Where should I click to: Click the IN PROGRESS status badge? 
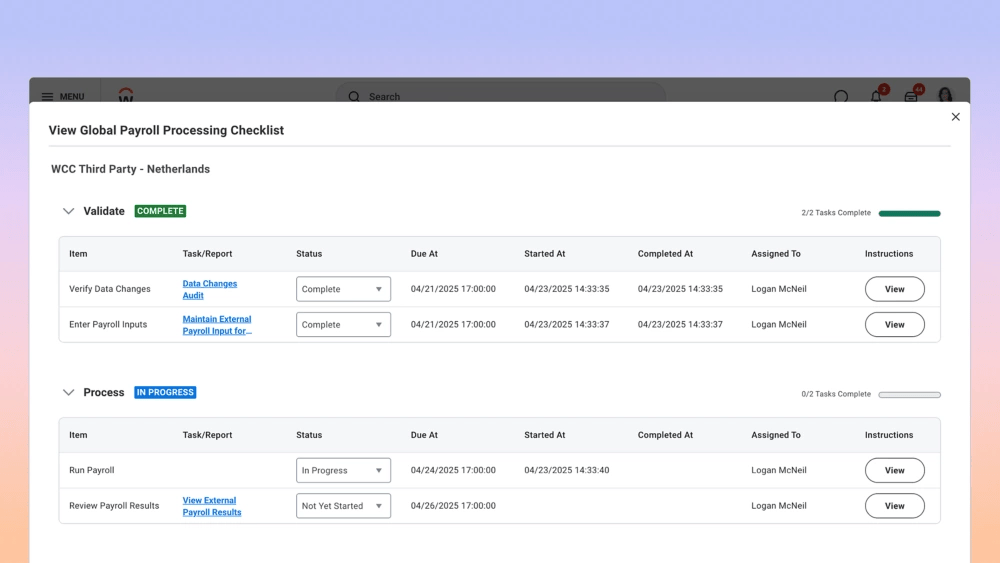click(x=165, y=392)
